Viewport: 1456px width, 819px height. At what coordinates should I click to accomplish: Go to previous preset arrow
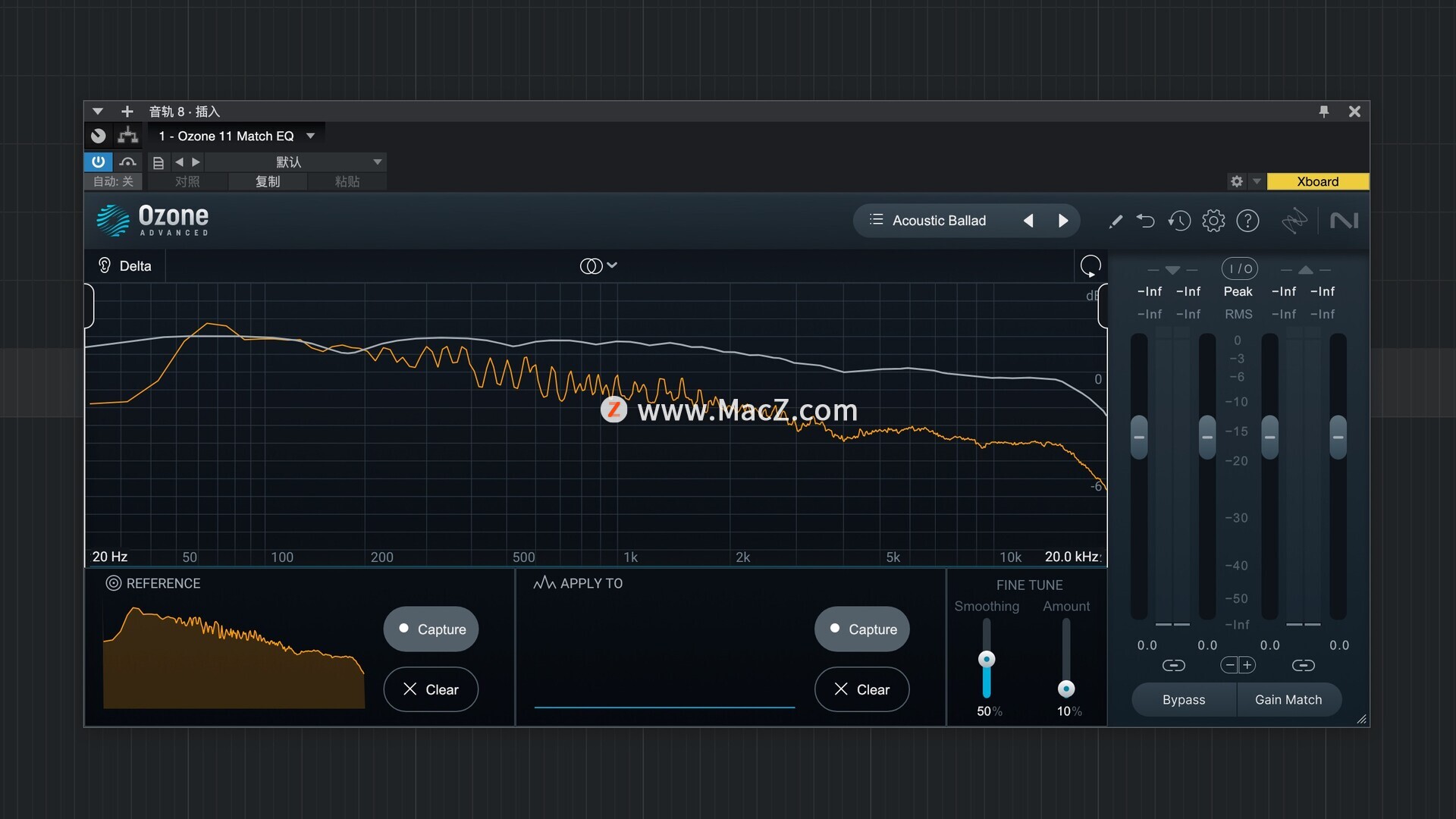[x=1028, y=221]
